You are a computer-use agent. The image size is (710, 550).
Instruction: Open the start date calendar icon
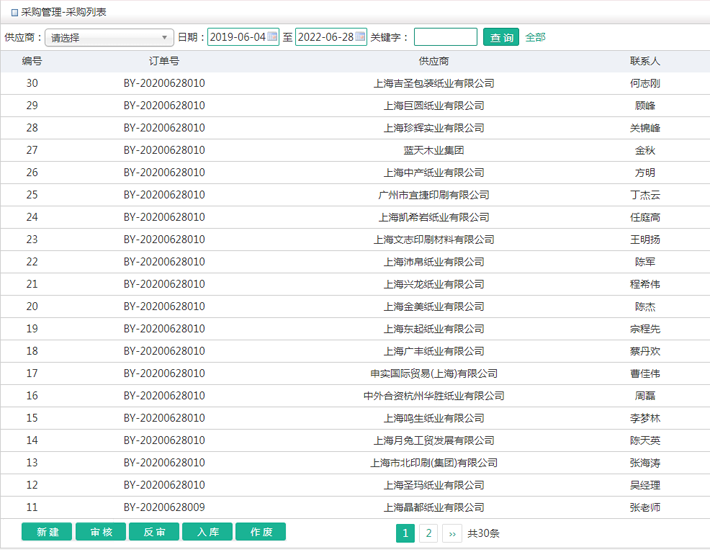pyautogui.click(x=272, y=37)
